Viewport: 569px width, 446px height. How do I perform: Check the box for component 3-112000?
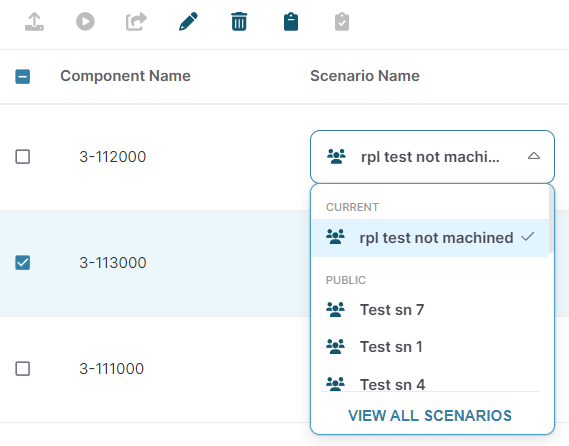pos(22,157)
